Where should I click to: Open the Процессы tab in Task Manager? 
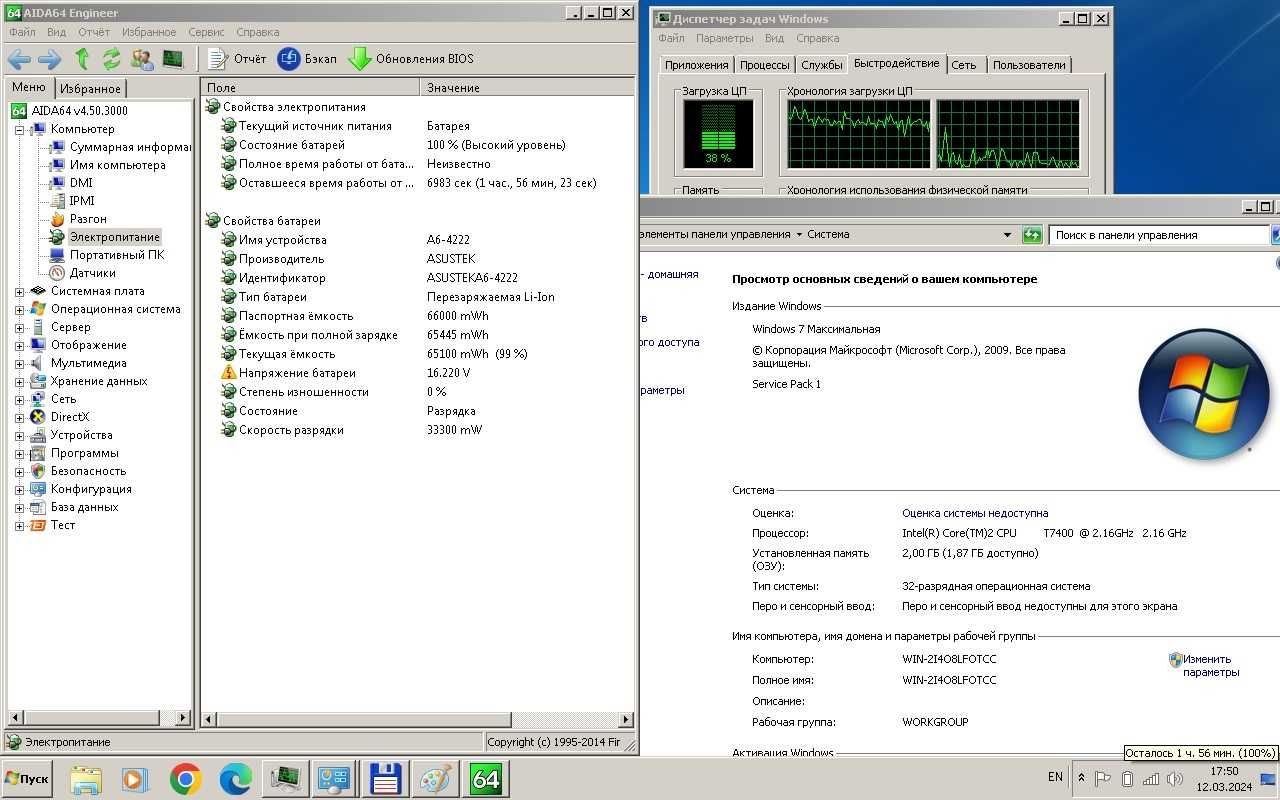764,65
